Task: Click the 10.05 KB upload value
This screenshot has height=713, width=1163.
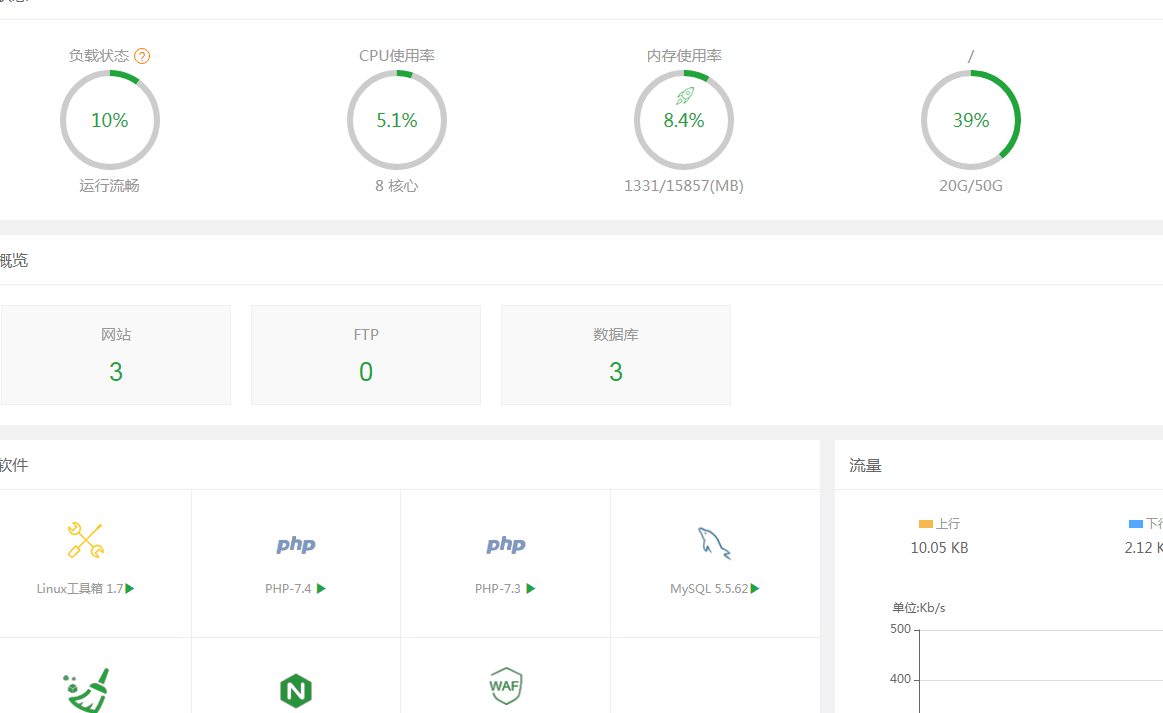Action: 939,548
